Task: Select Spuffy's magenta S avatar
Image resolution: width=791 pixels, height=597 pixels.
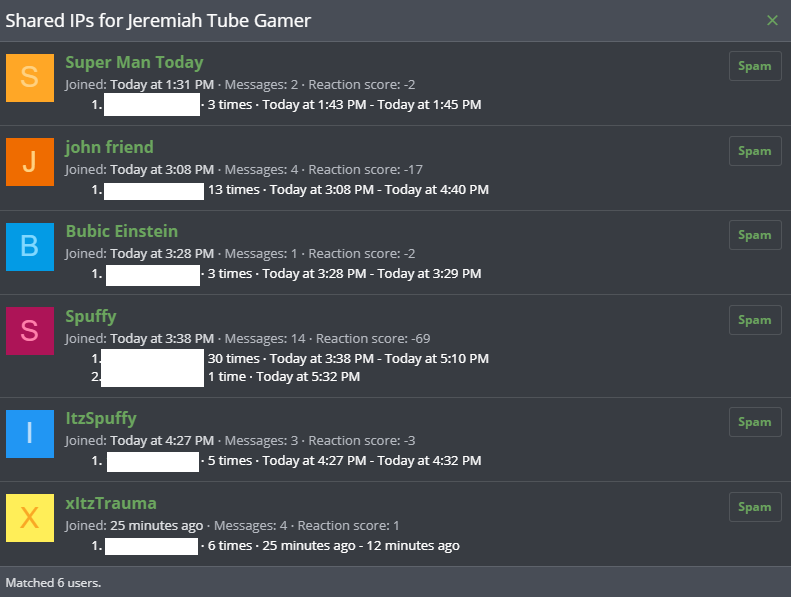Action: pyautogui.click(x=30, y=331)
